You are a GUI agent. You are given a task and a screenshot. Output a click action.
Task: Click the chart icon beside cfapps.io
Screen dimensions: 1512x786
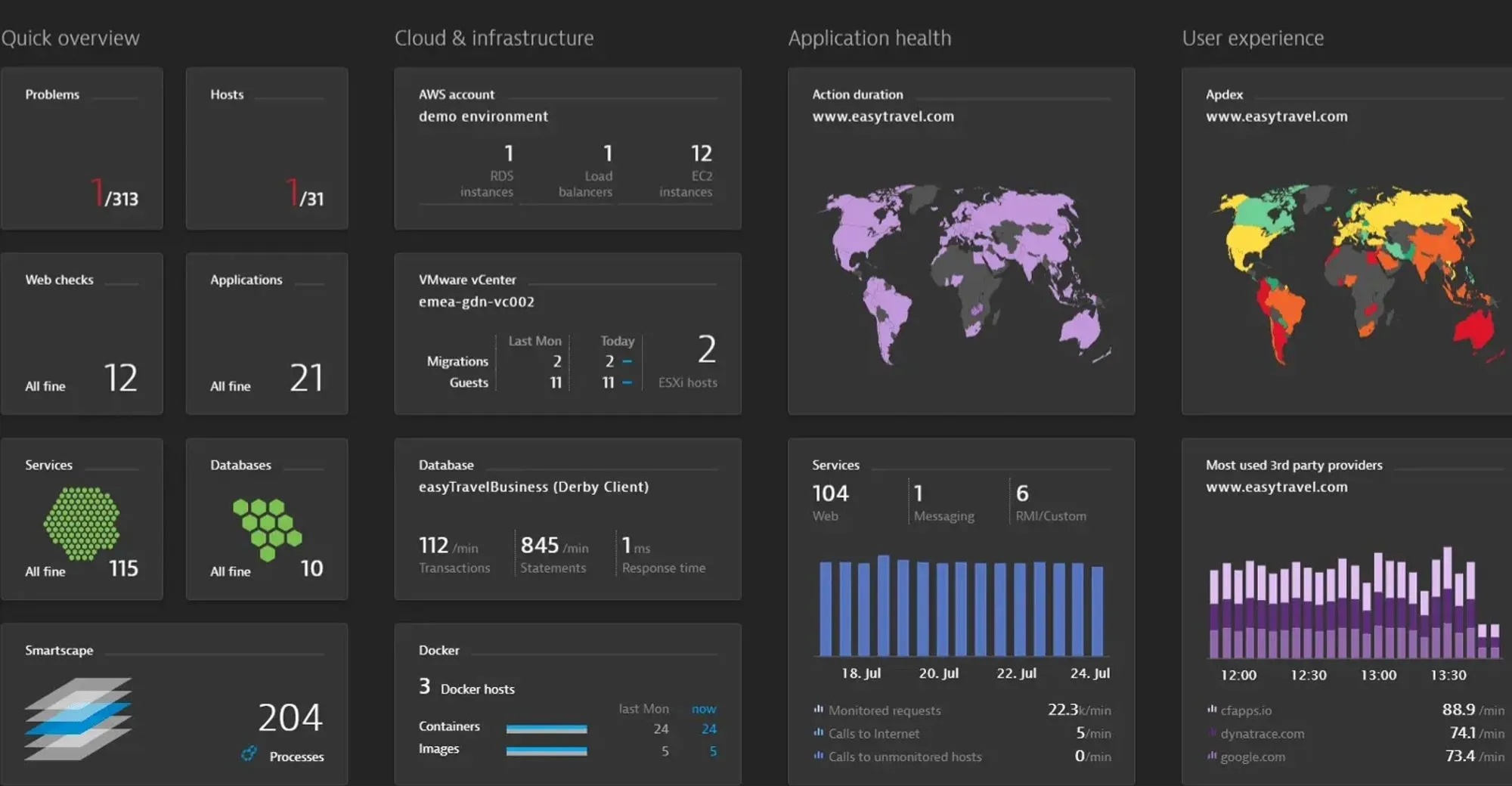tap(1212, 710)
